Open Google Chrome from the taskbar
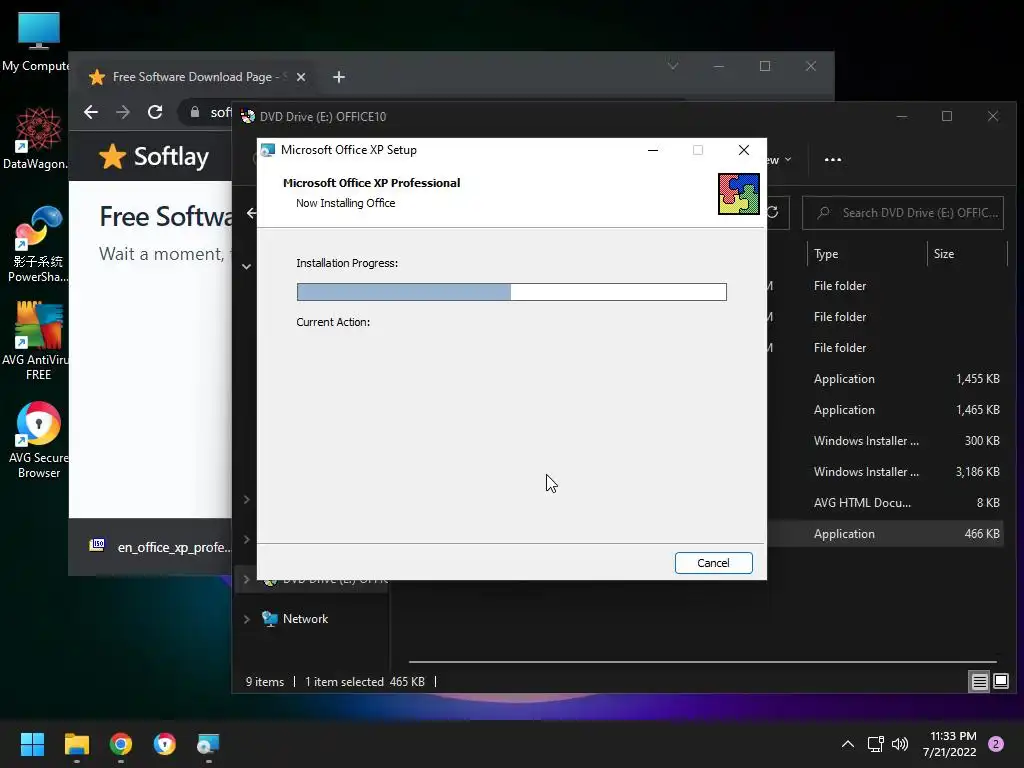1024x768 pixels. [x=121, y=744]
